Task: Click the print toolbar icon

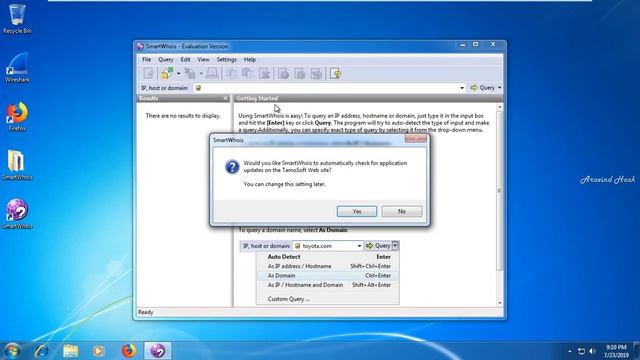Action: (x=212, y=73)
